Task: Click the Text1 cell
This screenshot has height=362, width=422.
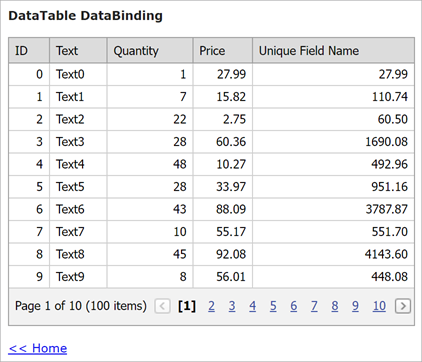Action: pyautogui.click(x=78, y=97)
